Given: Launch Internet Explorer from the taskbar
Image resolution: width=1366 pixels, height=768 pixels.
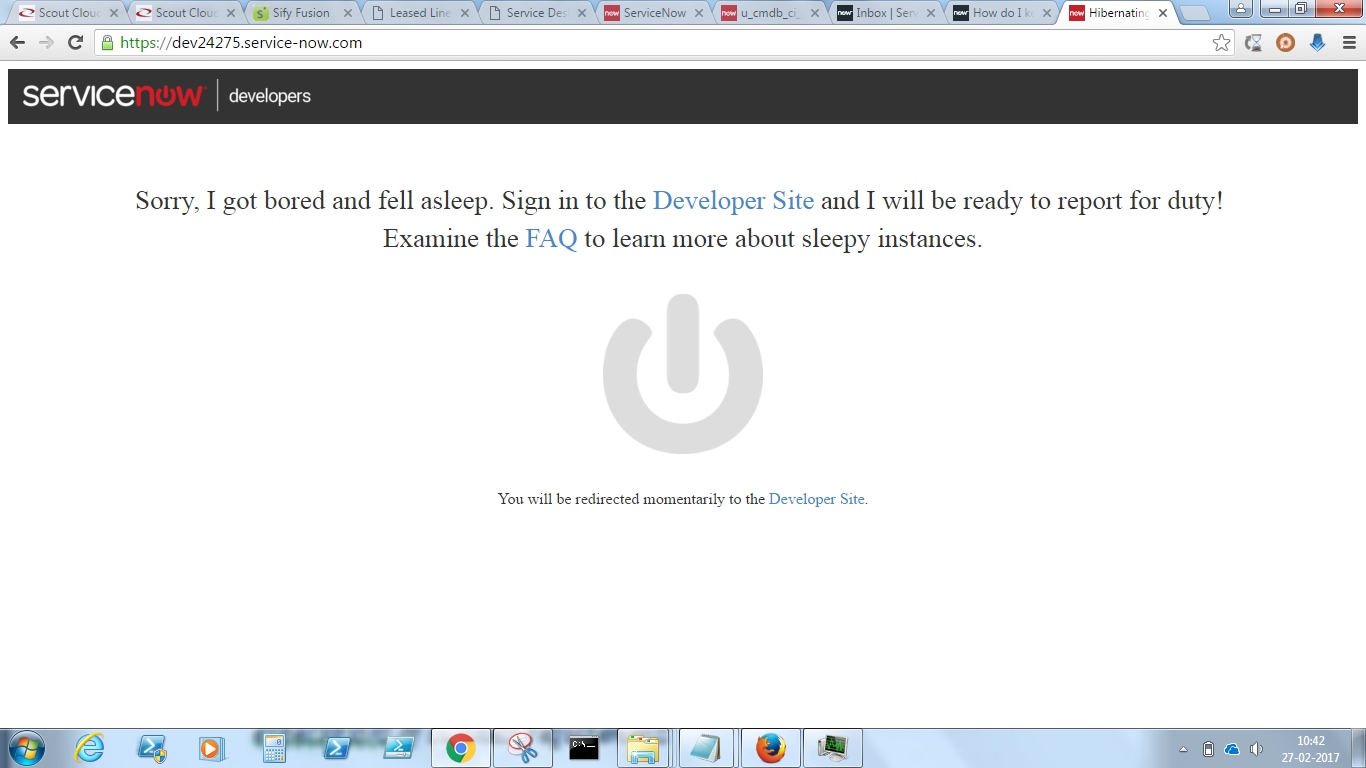Looking at the screenshot, I should pos(89,748).
